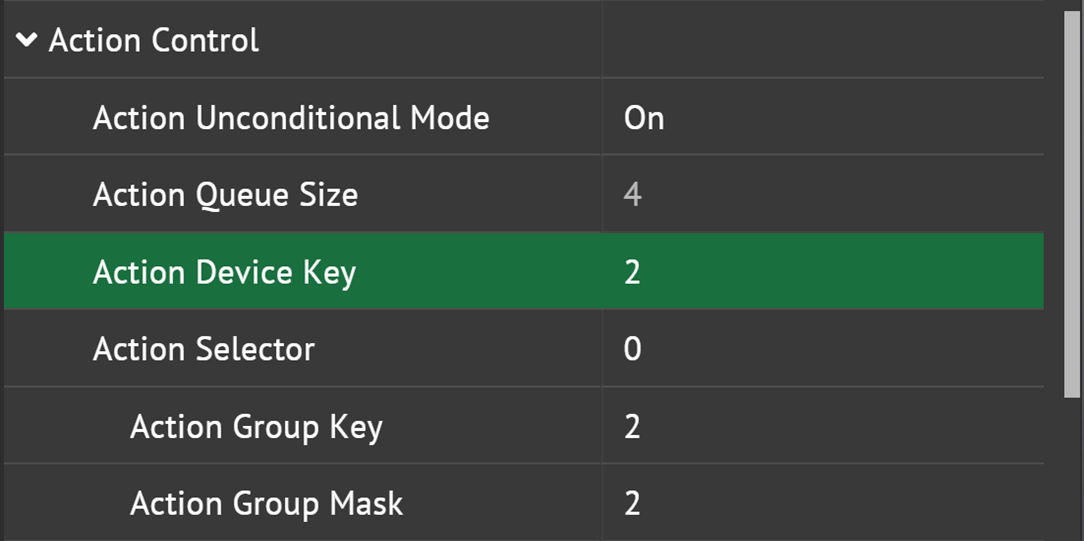Viewport: 1084px width, 541px height.
Task: Click the column divider beside Action Group Key
Action: pyautogui.click(x=602, y=427)
